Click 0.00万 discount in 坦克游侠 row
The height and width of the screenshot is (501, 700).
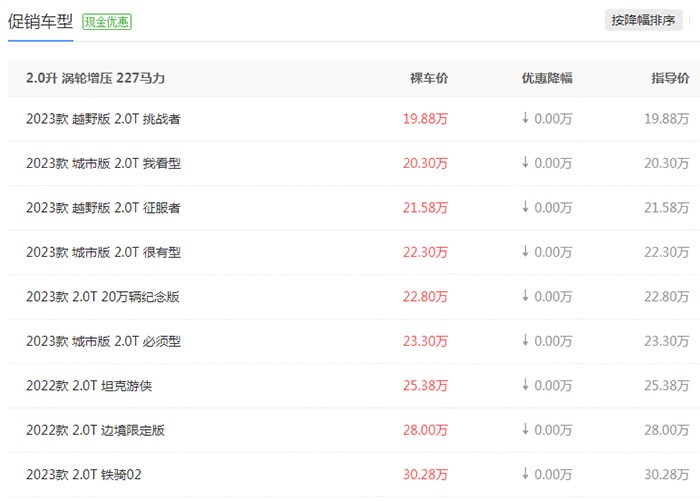[x=553, y=385]
